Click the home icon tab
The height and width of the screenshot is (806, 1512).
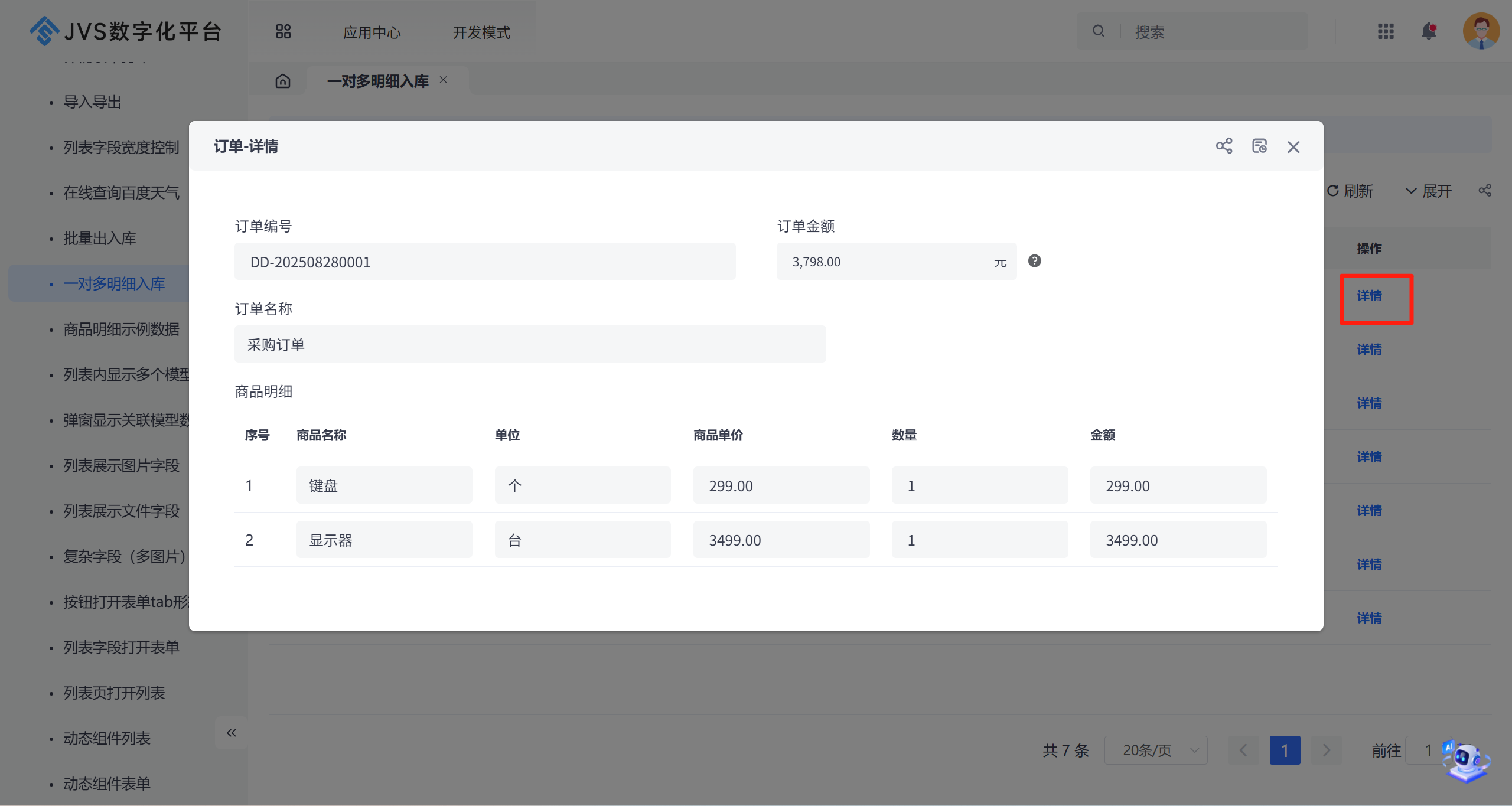[283, 81]
